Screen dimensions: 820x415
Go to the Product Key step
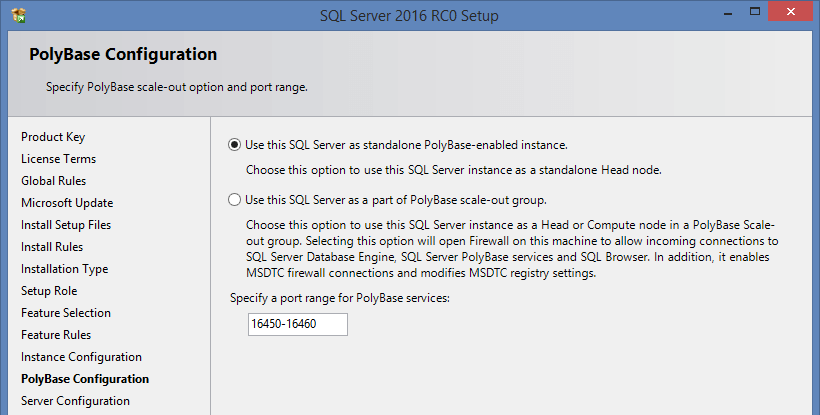53,137
